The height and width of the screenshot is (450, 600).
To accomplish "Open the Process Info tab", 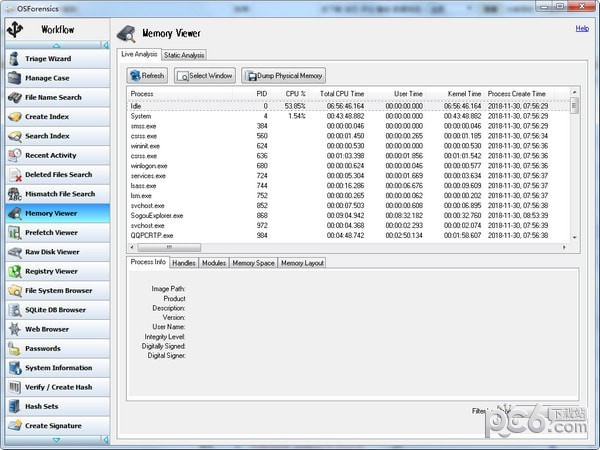I will coord(148,262).
